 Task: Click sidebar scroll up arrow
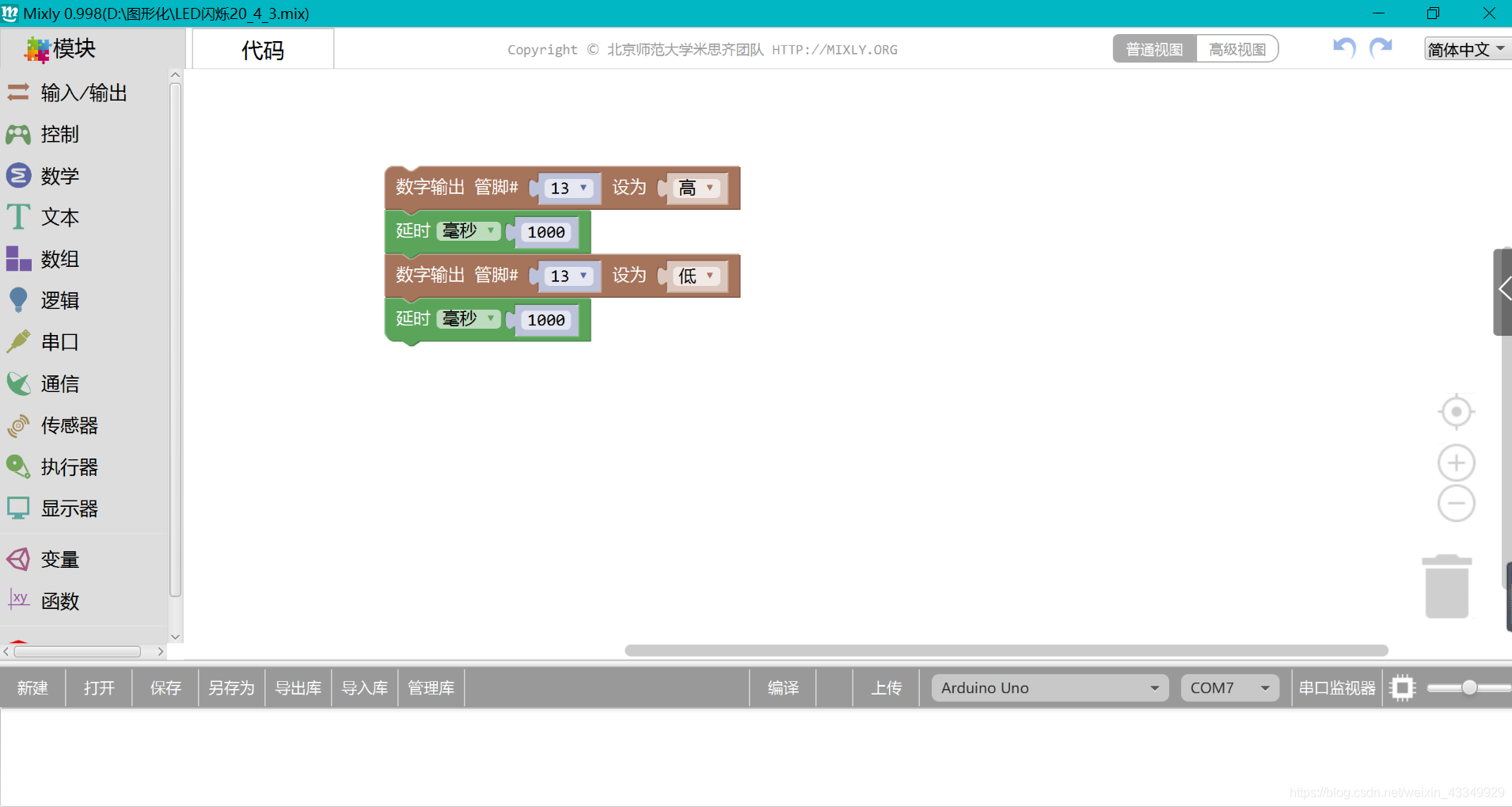click(x=176, y=75)
